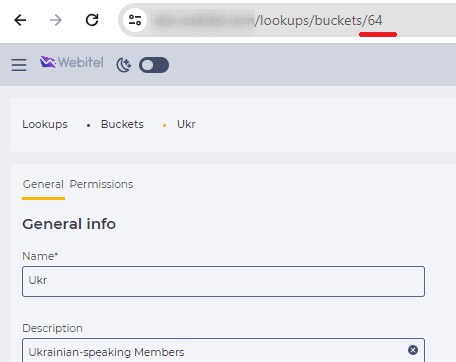Click the moon dark mode icon
This screenshot has height=362, width=456.
click(x=124, y=65)
